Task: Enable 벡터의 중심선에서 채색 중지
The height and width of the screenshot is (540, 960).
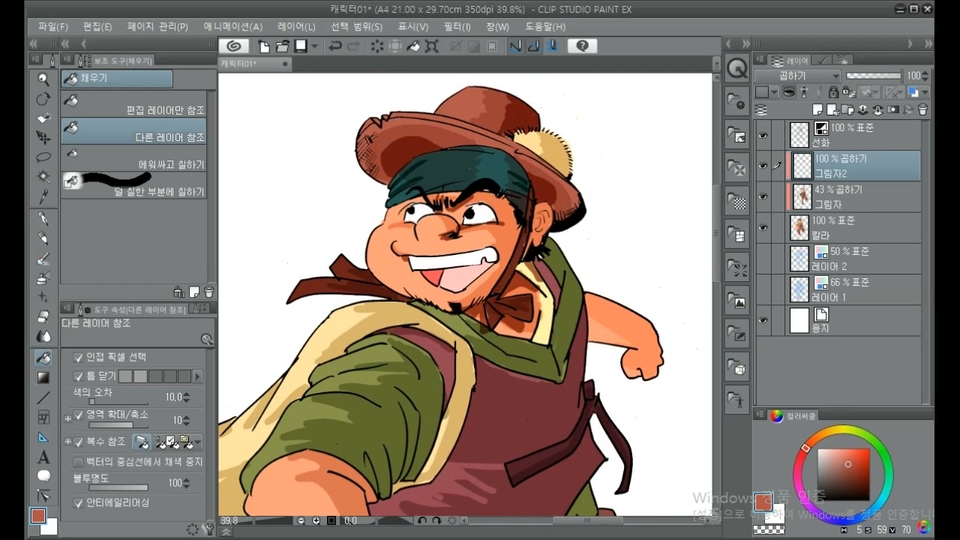Action: tap(78, 462)
